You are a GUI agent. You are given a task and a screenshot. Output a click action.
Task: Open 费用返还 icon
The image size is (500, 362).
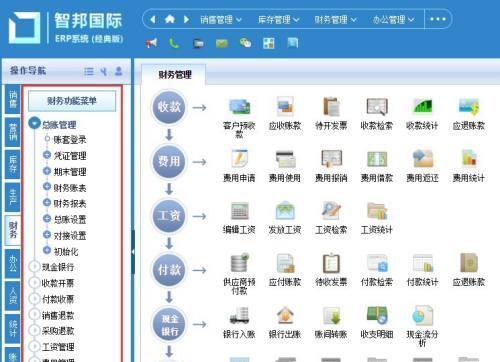[x=422, y=159]
